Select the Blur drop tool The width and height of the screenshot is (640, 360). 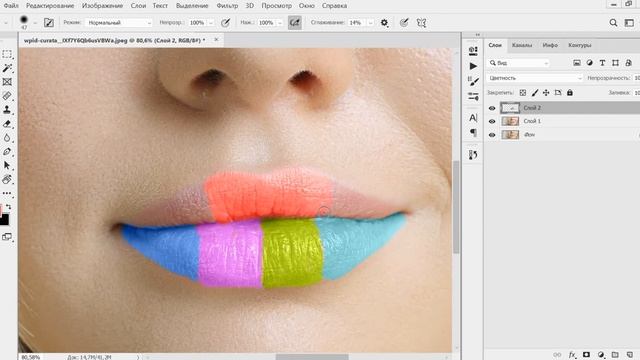pos(7,138)
